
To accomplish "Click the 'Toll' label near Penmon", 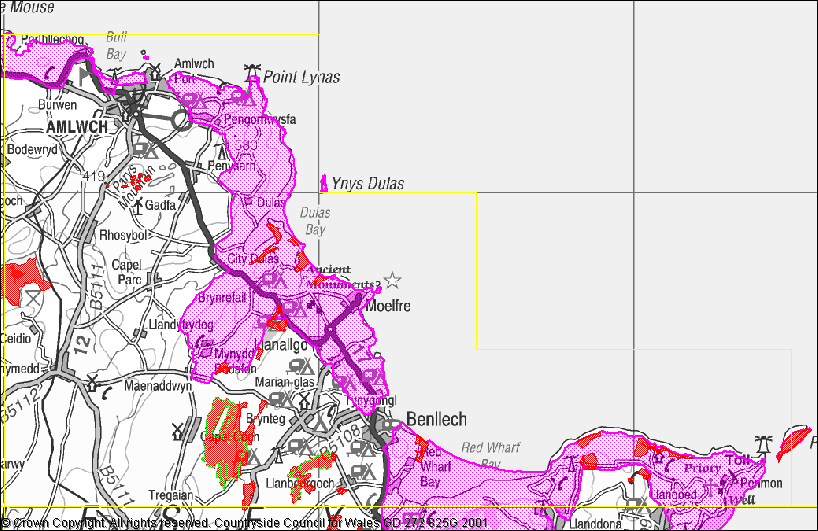I will (x=738, y=461).
